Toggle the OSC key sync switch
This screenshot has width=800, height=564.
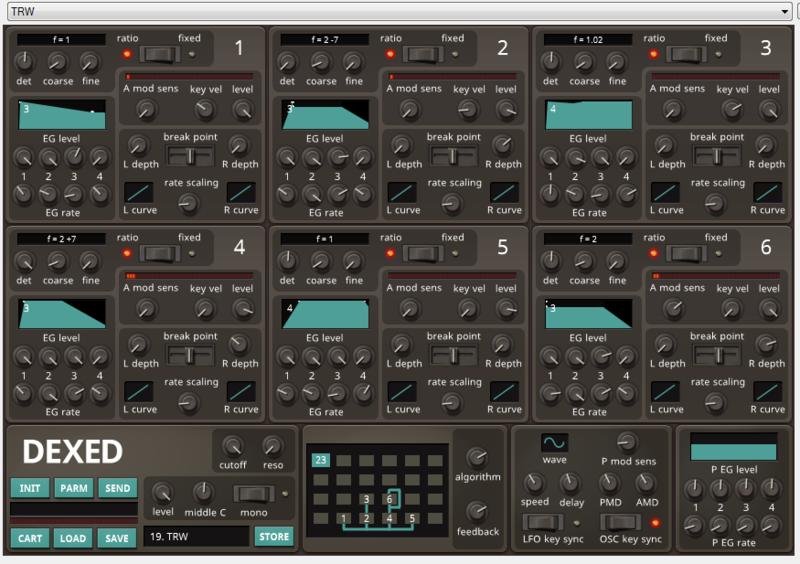(x=620, y=522)
